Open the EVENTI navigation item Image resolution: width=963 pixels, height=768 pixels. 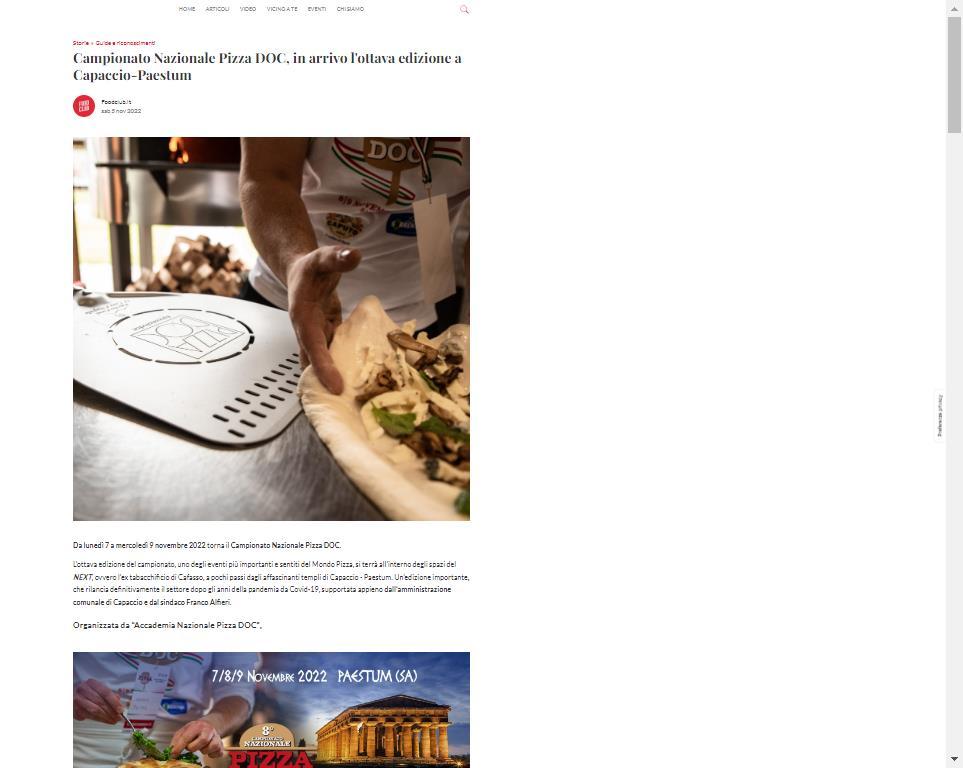click(x=317, y=9)
